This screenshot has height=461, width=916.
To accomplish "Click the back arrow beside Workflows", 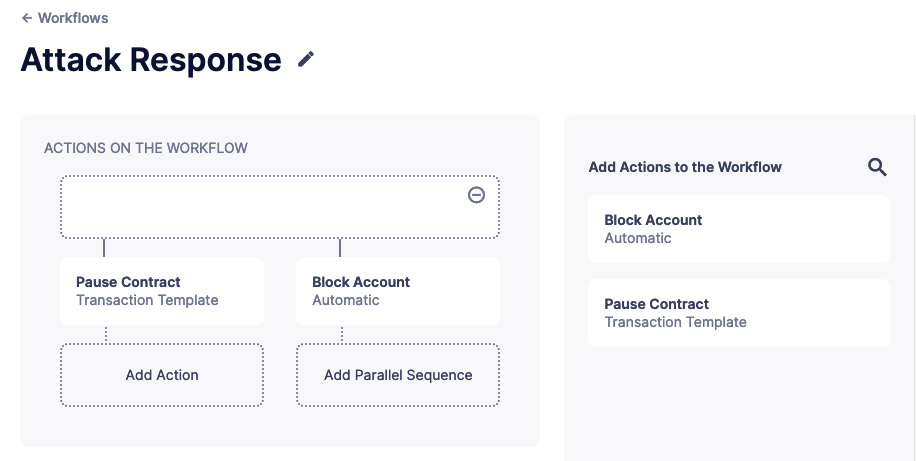I will point(27,18).
